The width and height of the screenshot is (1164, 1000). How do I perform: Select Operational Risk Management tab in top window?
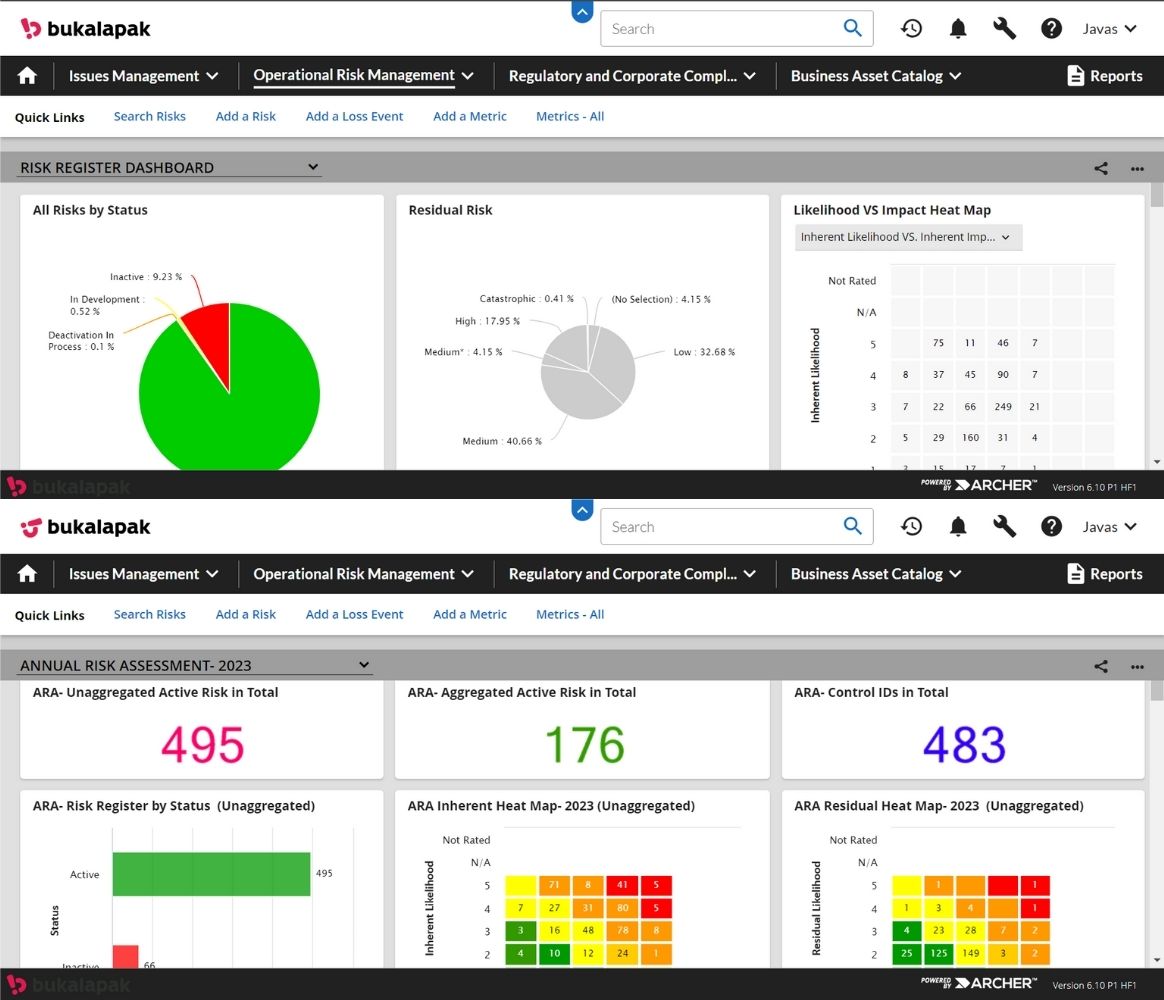pyautogui.click(x=354, y=75)
